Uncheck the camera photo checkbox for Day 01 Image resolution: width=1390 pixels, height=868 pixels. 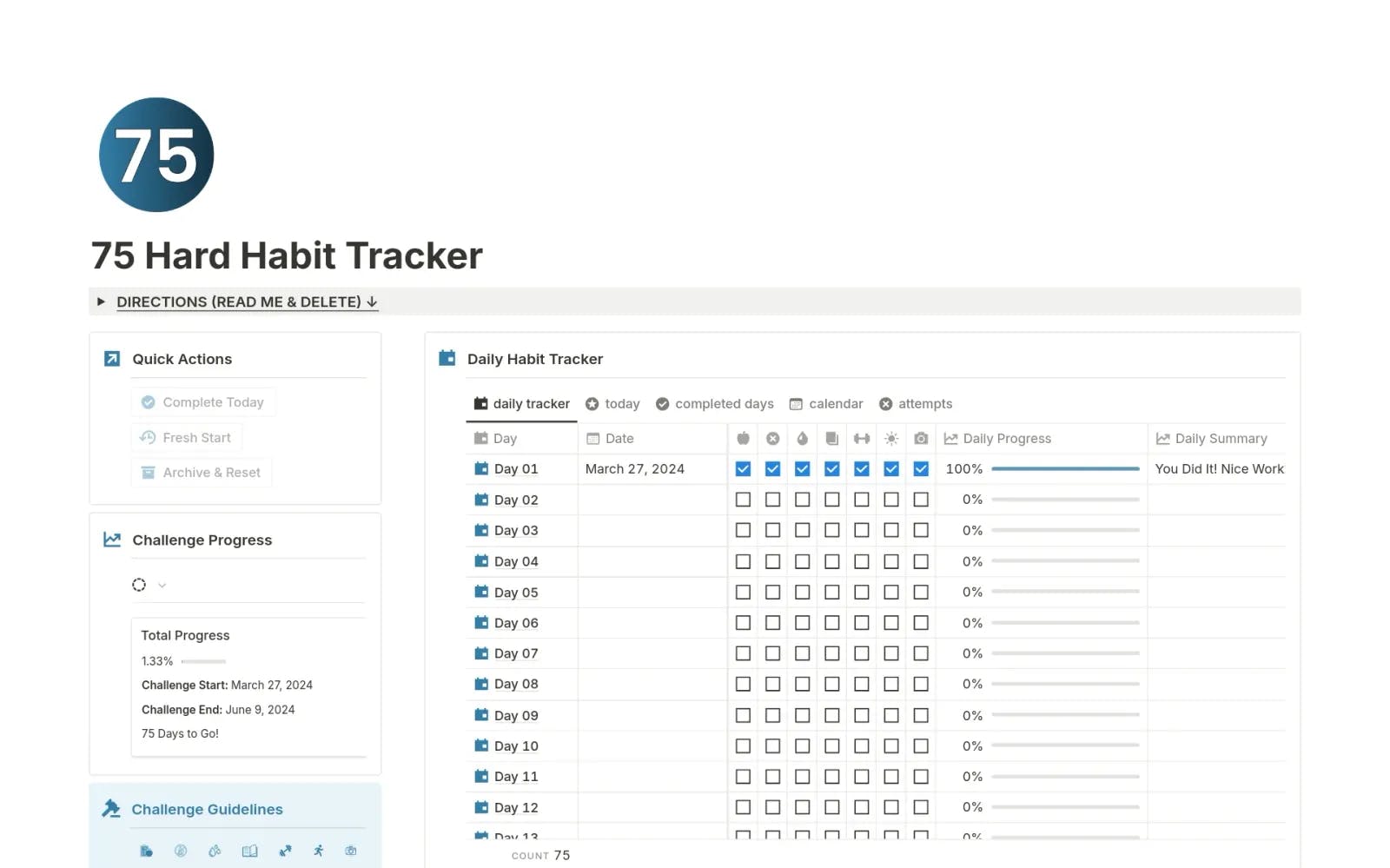coord(921,469)
